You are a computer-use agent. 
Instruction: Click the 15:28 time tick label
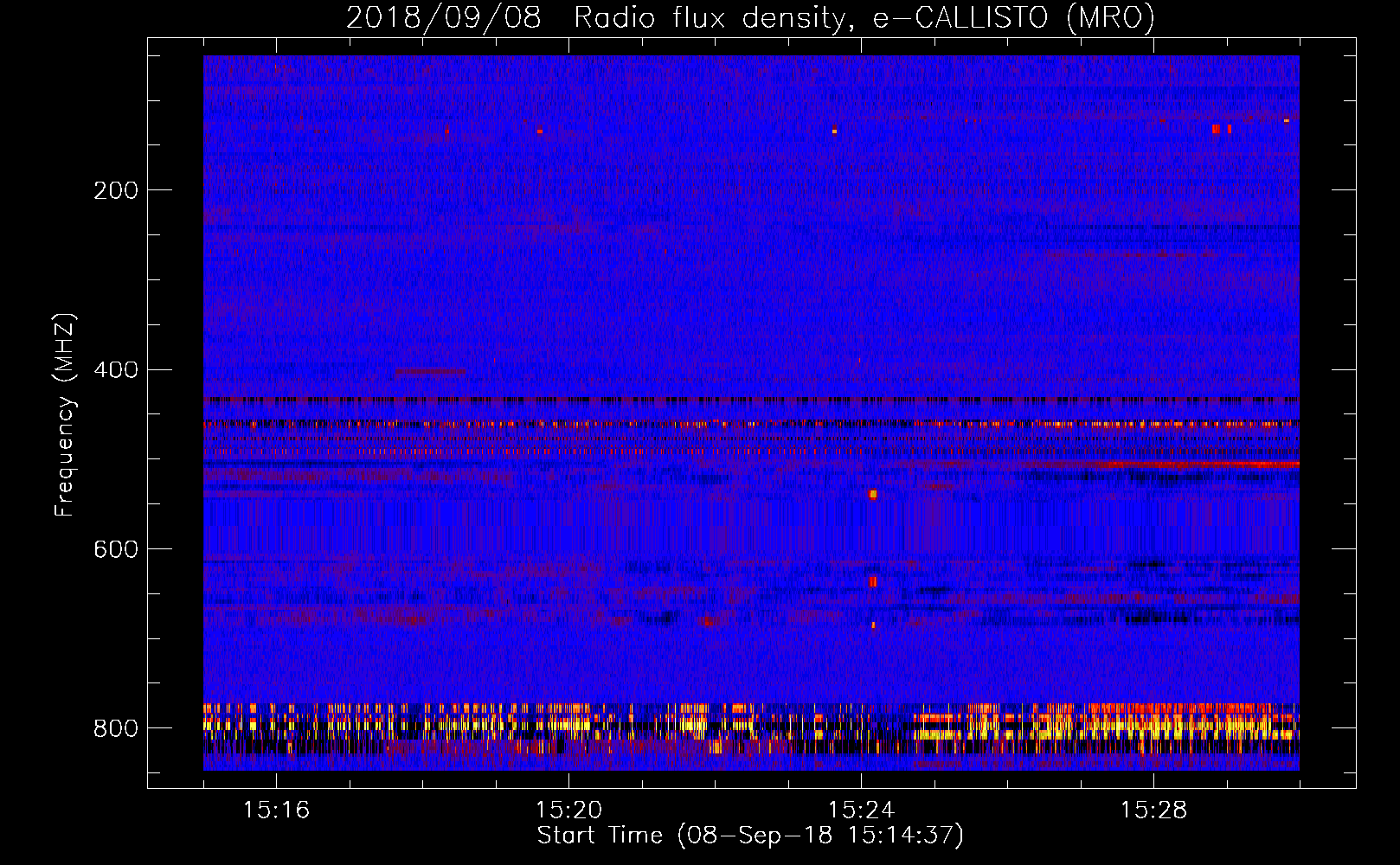coord(1153,810)
